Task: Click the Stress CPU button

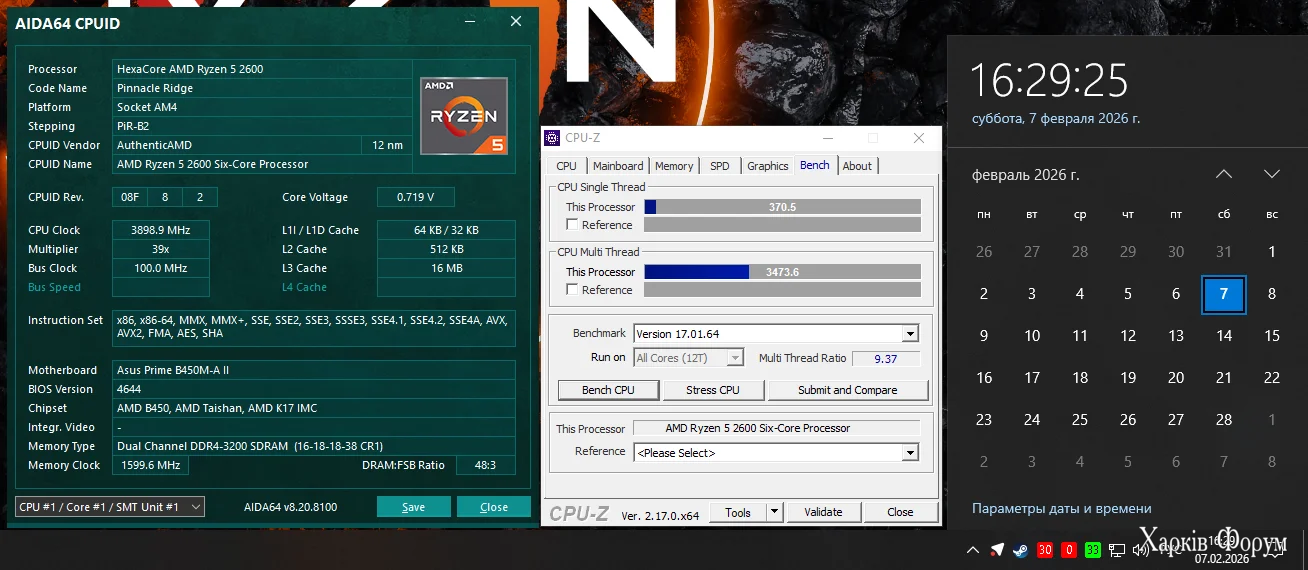Action: [x=714, y=390]
